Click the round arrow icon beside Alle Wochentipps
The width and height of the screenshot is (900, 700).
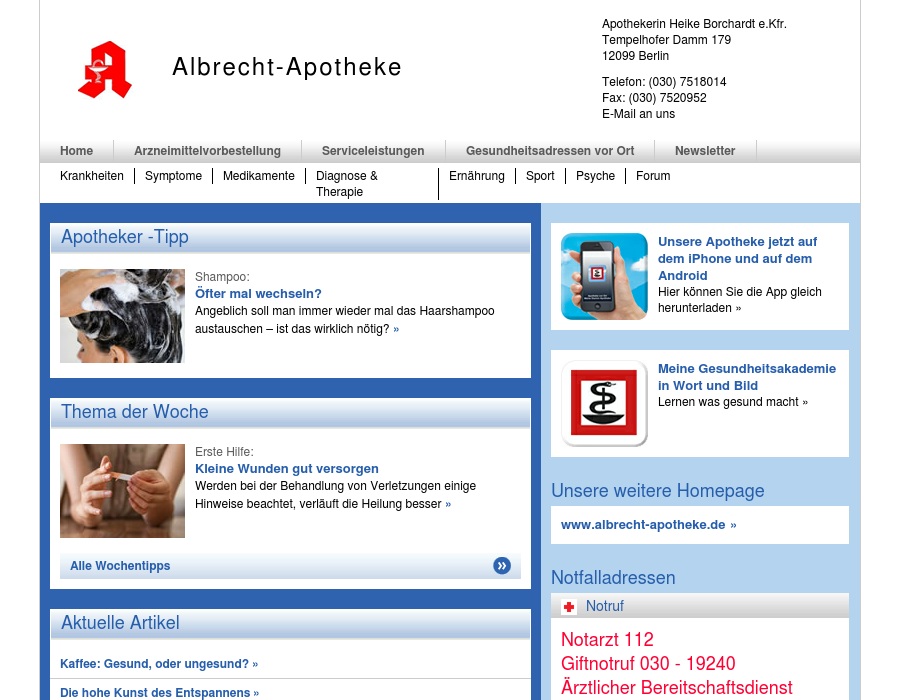(x=502, y=566)
